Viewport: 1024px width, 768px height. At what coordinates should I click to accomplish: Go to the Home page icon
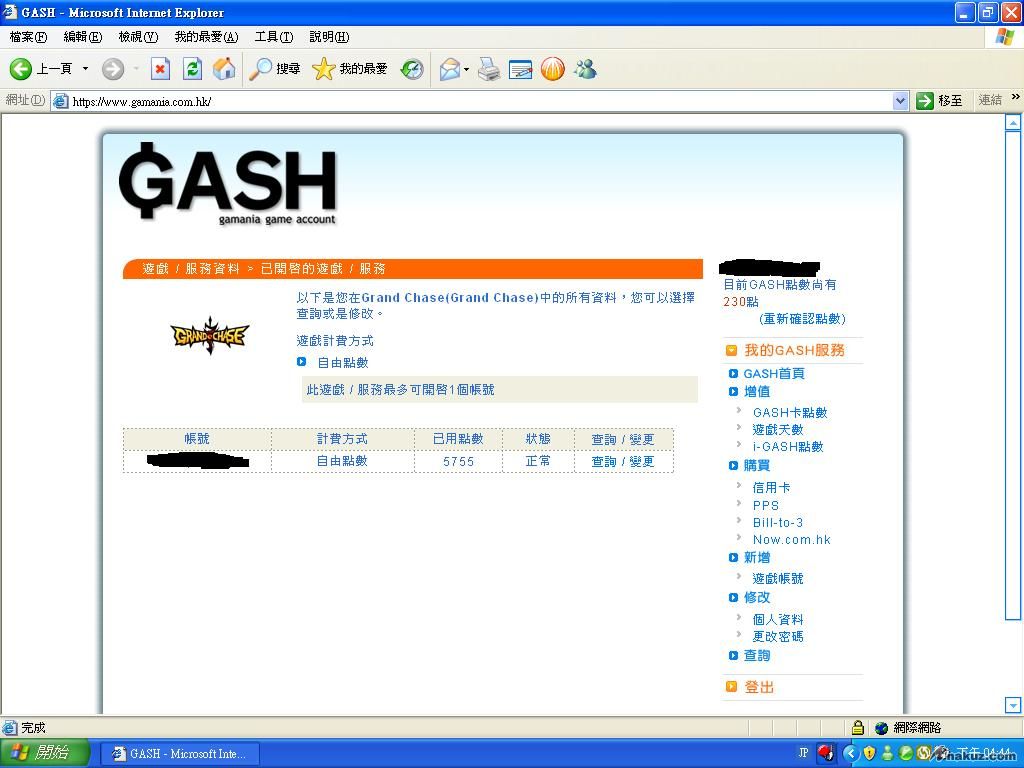(x=224, y=69)
